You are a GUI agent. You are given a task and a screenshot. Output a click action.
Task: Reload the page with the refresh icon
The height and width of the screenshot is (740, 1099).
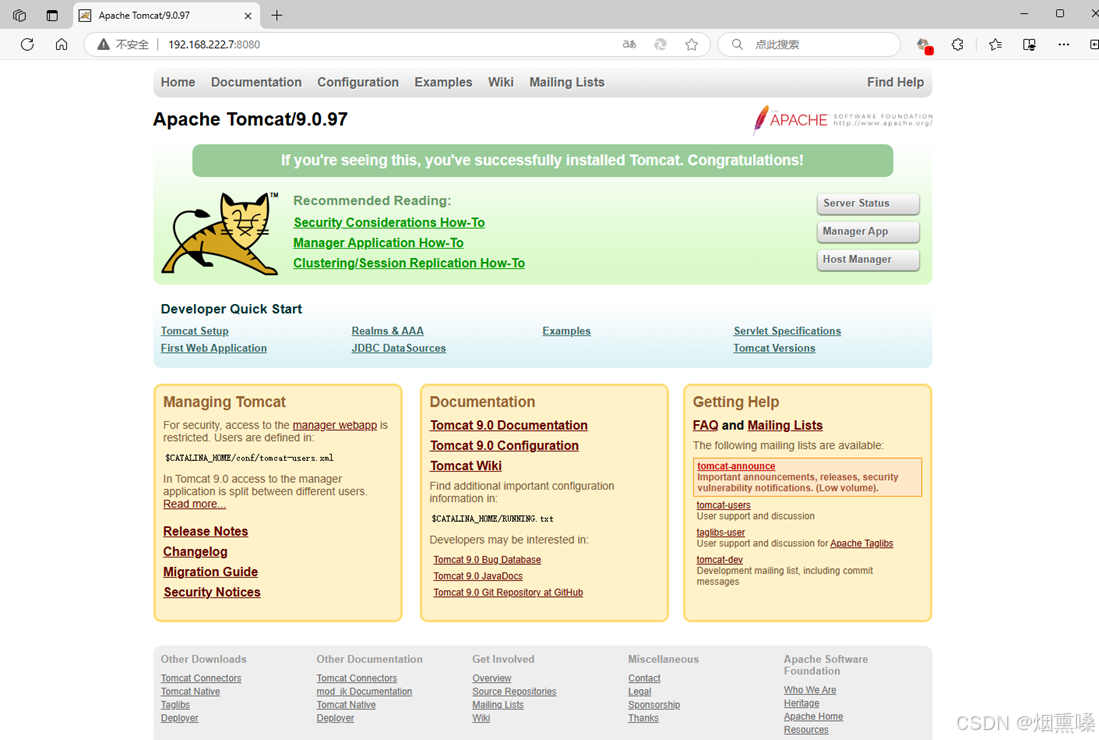[27, 44]
